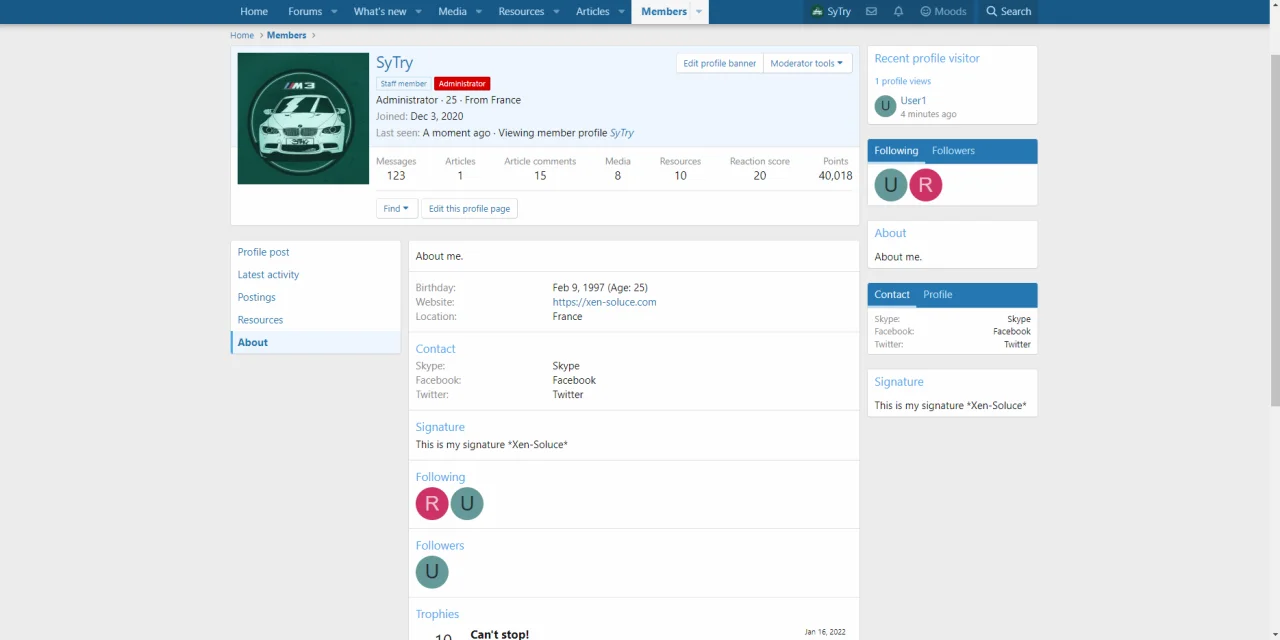This screenshot has width=1280, height=640.
Task: Open the alerts bell icon
Action: coord(898,12)
